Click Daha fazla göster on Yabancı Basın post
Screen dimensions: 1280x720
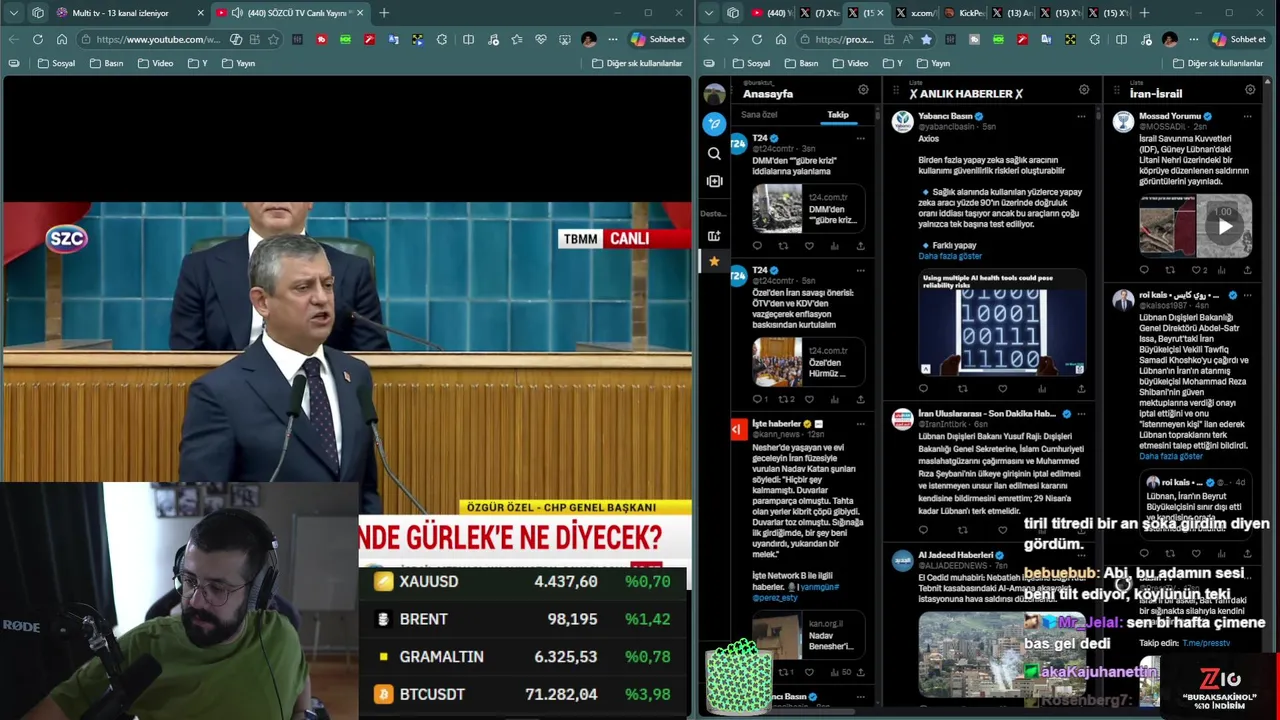(950, 256)
